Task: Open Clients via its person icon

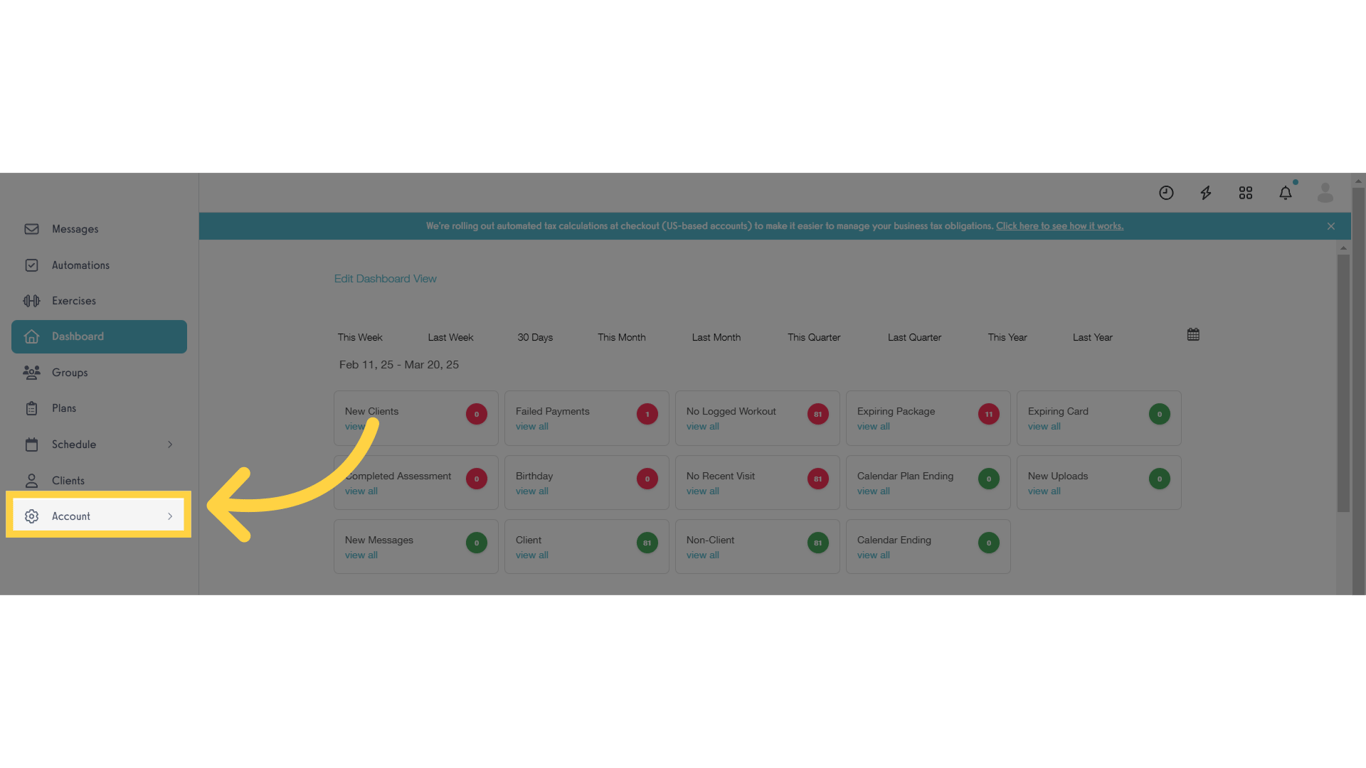Action: point(32,481)
